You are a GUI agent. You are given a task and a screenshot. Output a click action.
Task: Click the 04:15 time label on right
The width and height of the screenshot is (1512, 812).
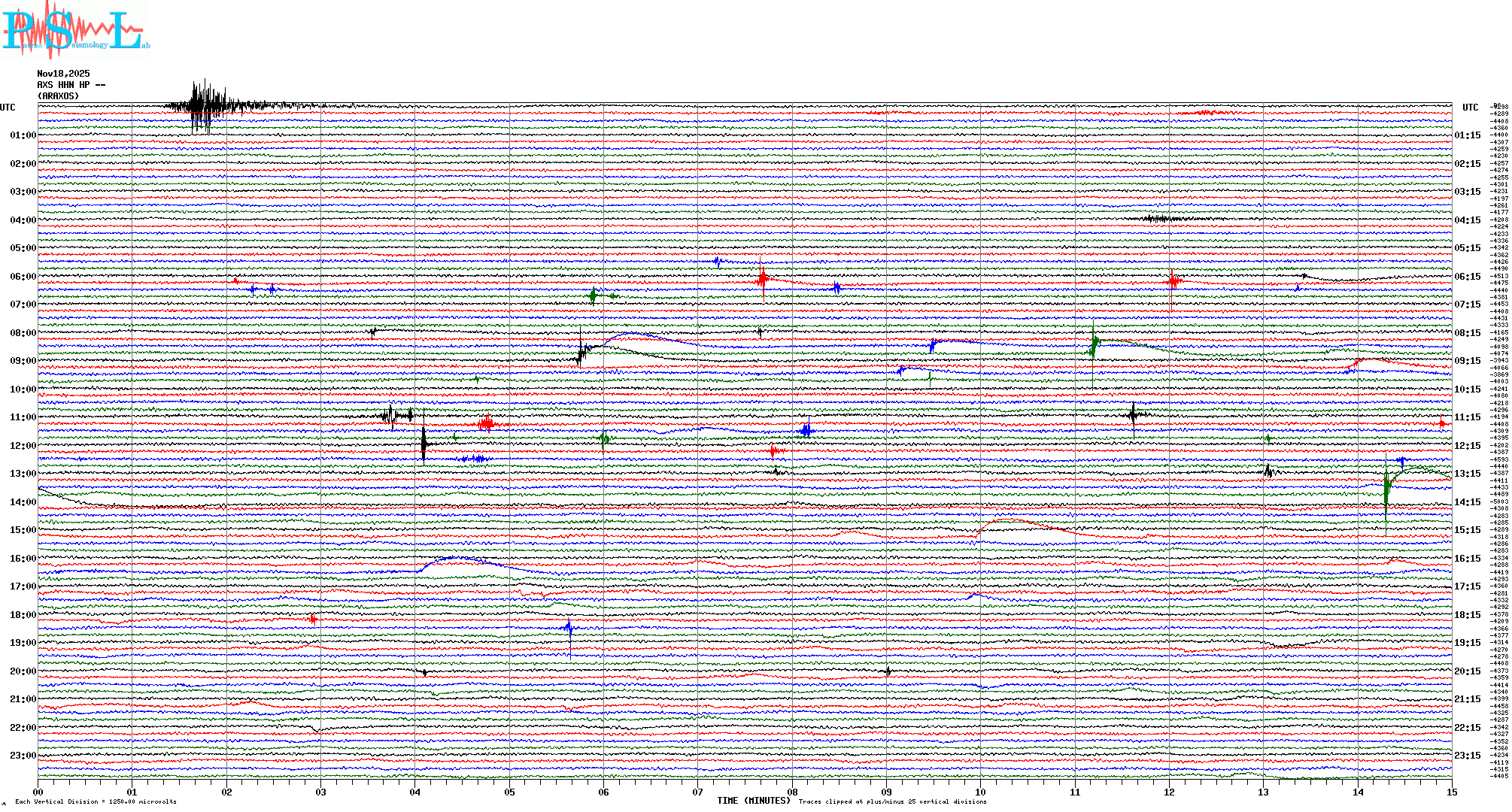click(1467, 220)
